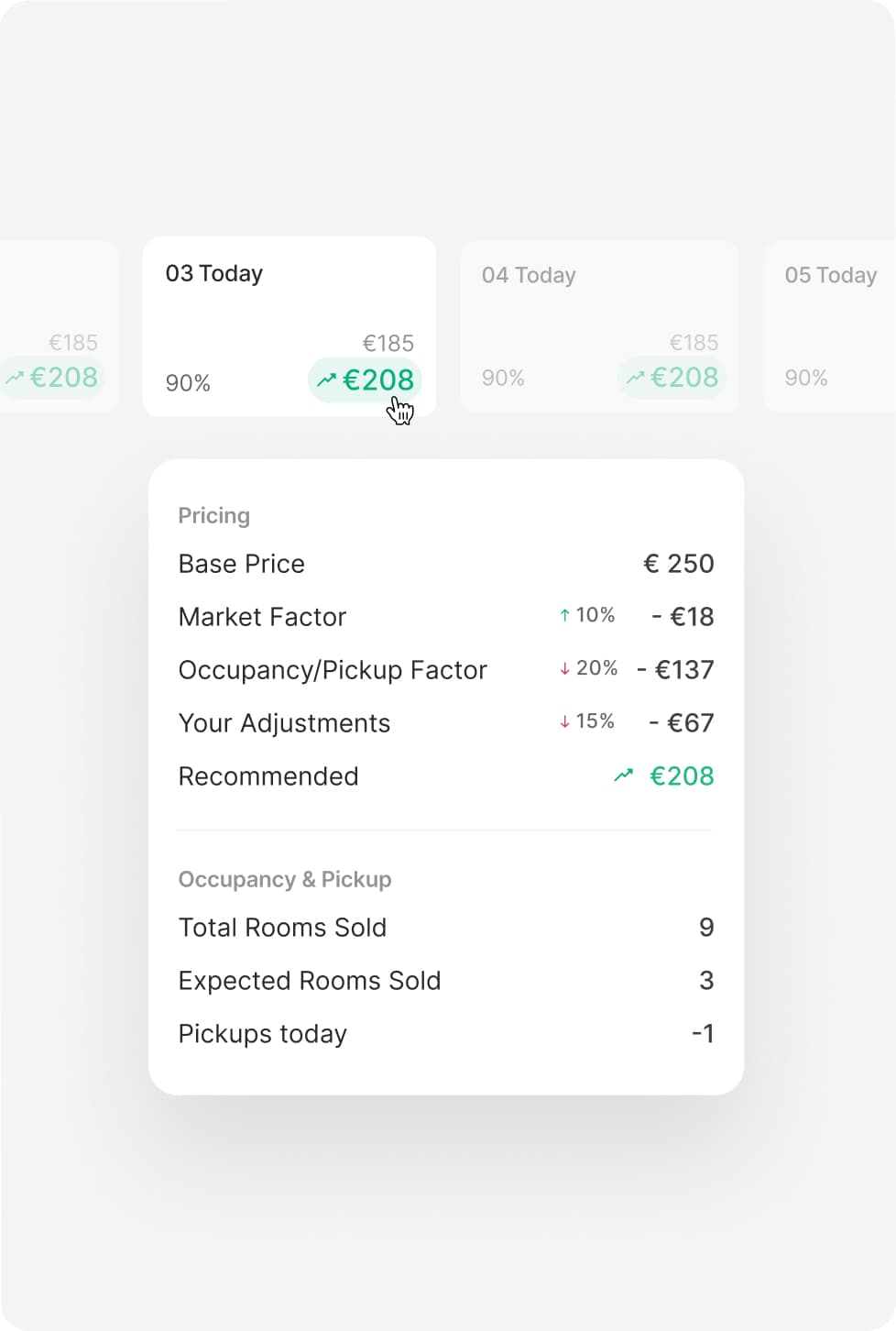896x1331 pixels.
Task: Click the Occupancy & Pickup section heading
Action: pyautogui.click(x=285, y=879)
